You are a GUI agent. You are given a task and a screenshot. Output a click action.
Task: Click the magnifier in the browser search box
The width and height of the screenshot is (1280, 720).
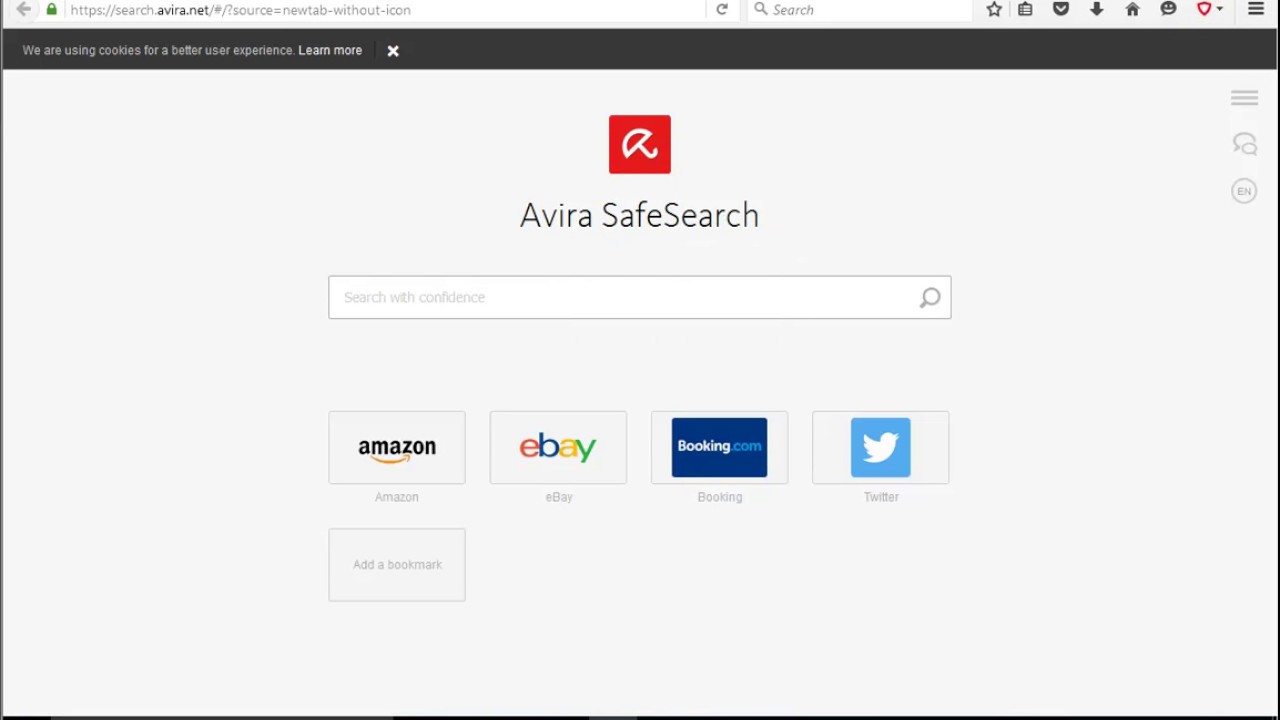(x=761, y=9)
